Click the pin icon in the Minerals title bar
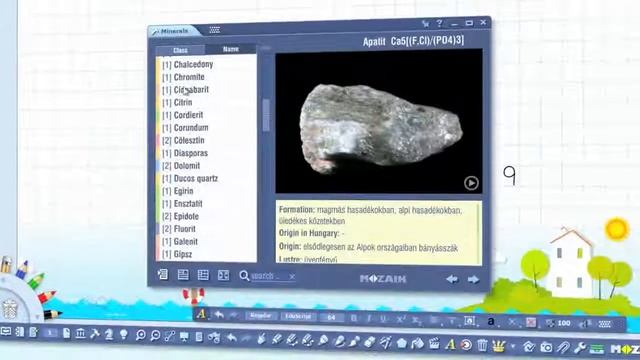640x360 pixels. point(426,24)
